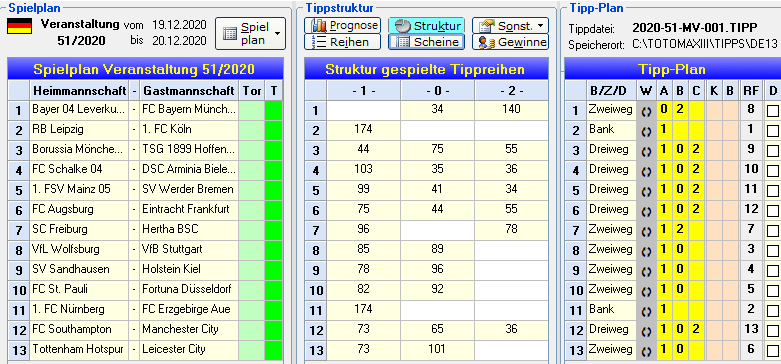Screen dimensions: 781x364
Task: Click the '- 1 -' column header in Struktur
Action: click(x=364, y=91)
